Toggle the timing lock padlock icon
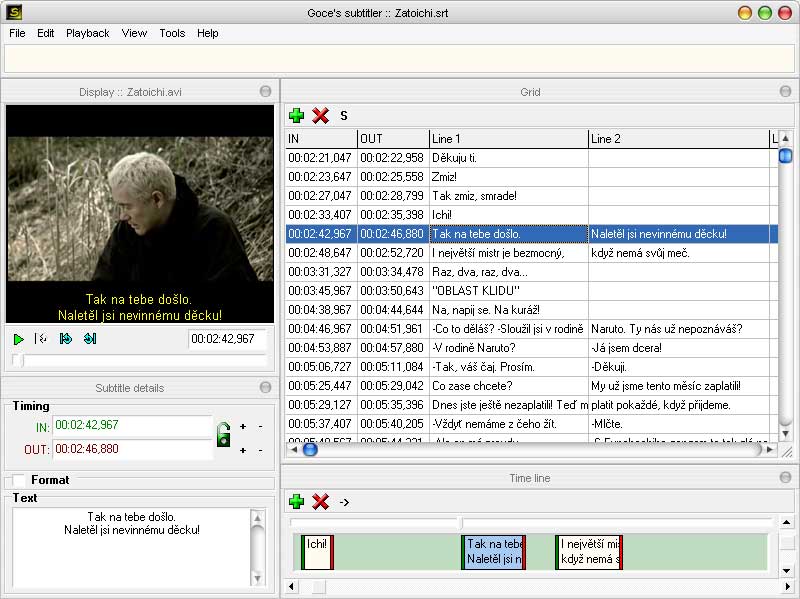Image resolution: width=800 pixels, height=599 pixels. pyautogui.click(x=223, y=435)
